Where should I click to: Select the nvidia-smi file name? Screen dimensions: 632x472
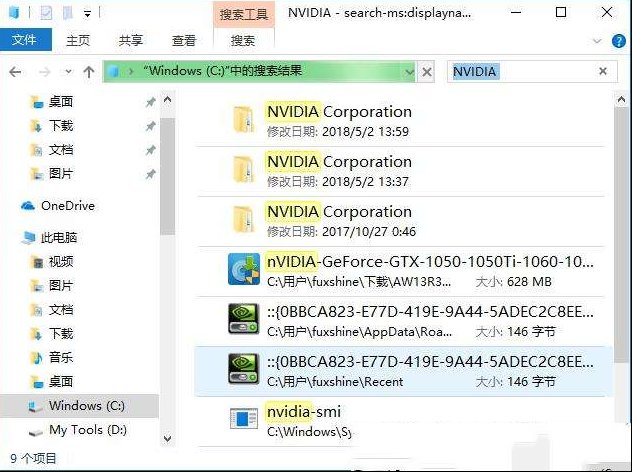(x=304, y=412)
